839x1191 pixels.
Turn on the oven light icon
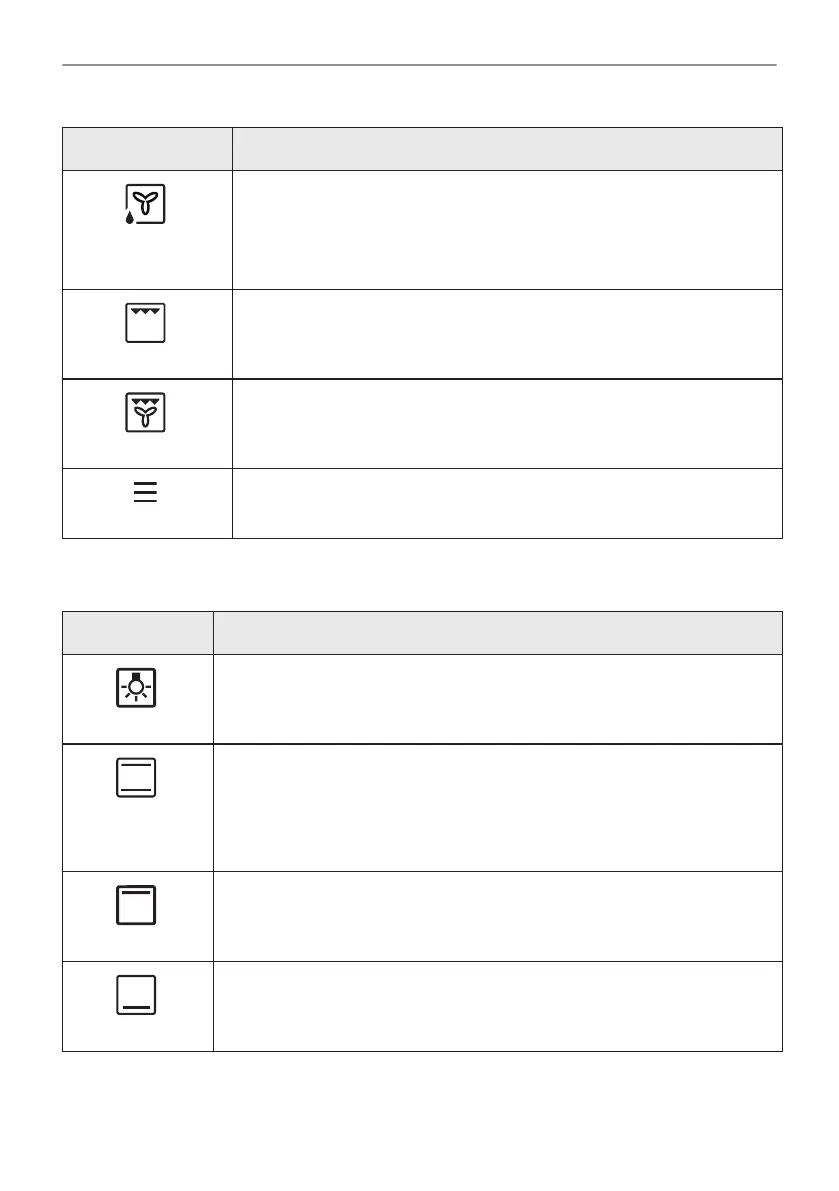coord(136,688)
